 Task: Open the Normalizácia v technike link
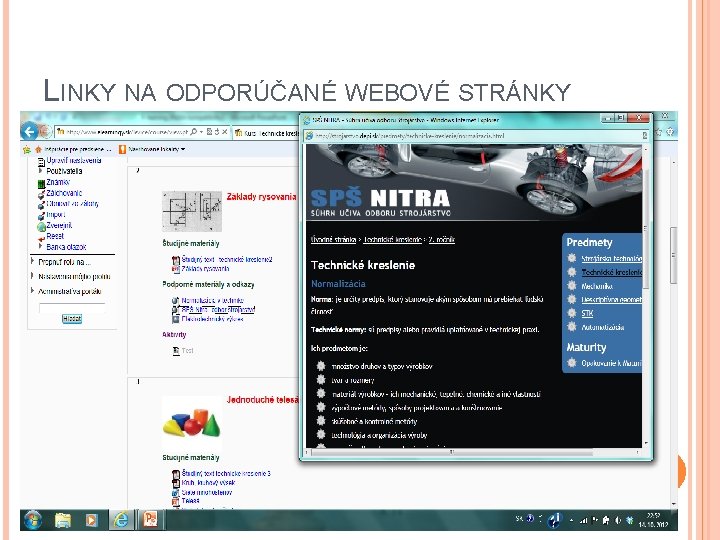coord(213,300)
